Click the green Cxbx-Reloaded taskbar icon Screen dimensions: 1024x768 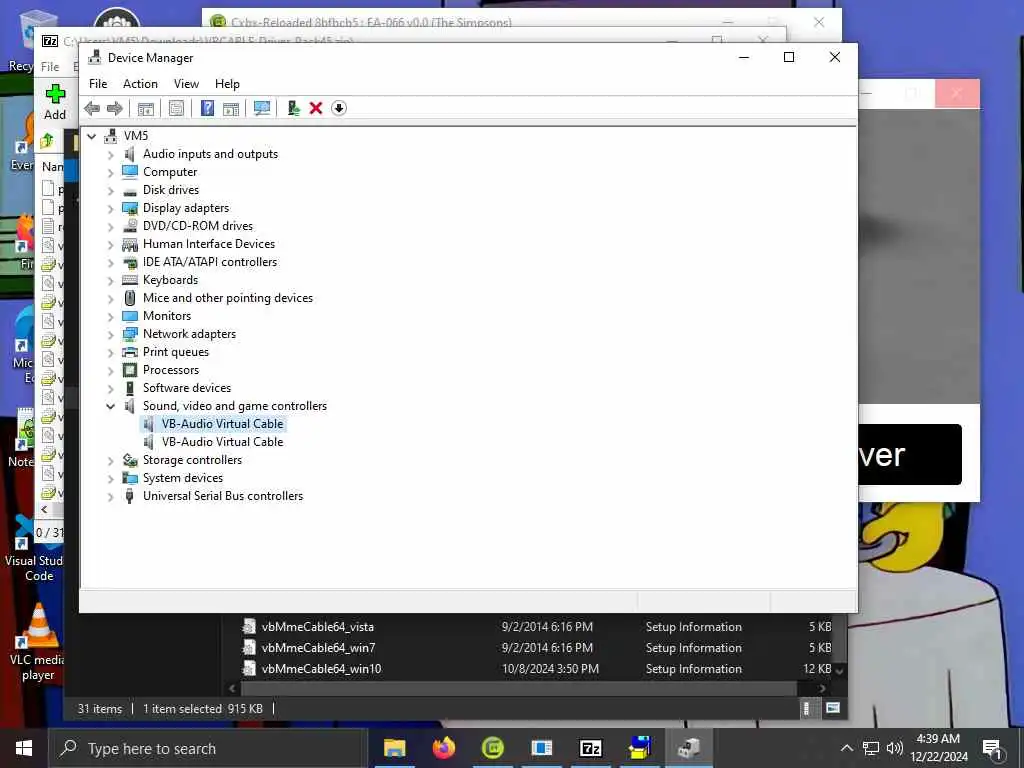coord(492,748)
